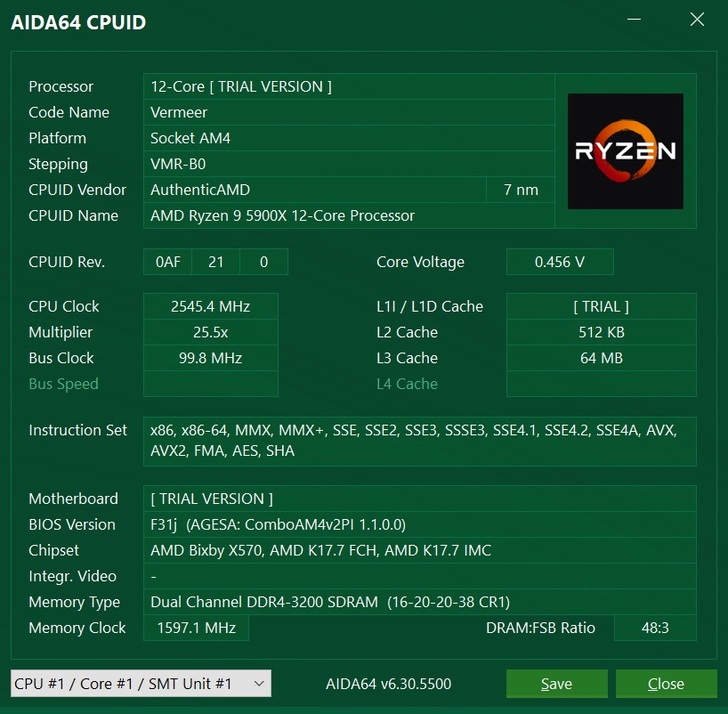Screen dimensions: 728x714
Task: Click the CPUID Rev. 0AF box
Action: tap(168, 262)
